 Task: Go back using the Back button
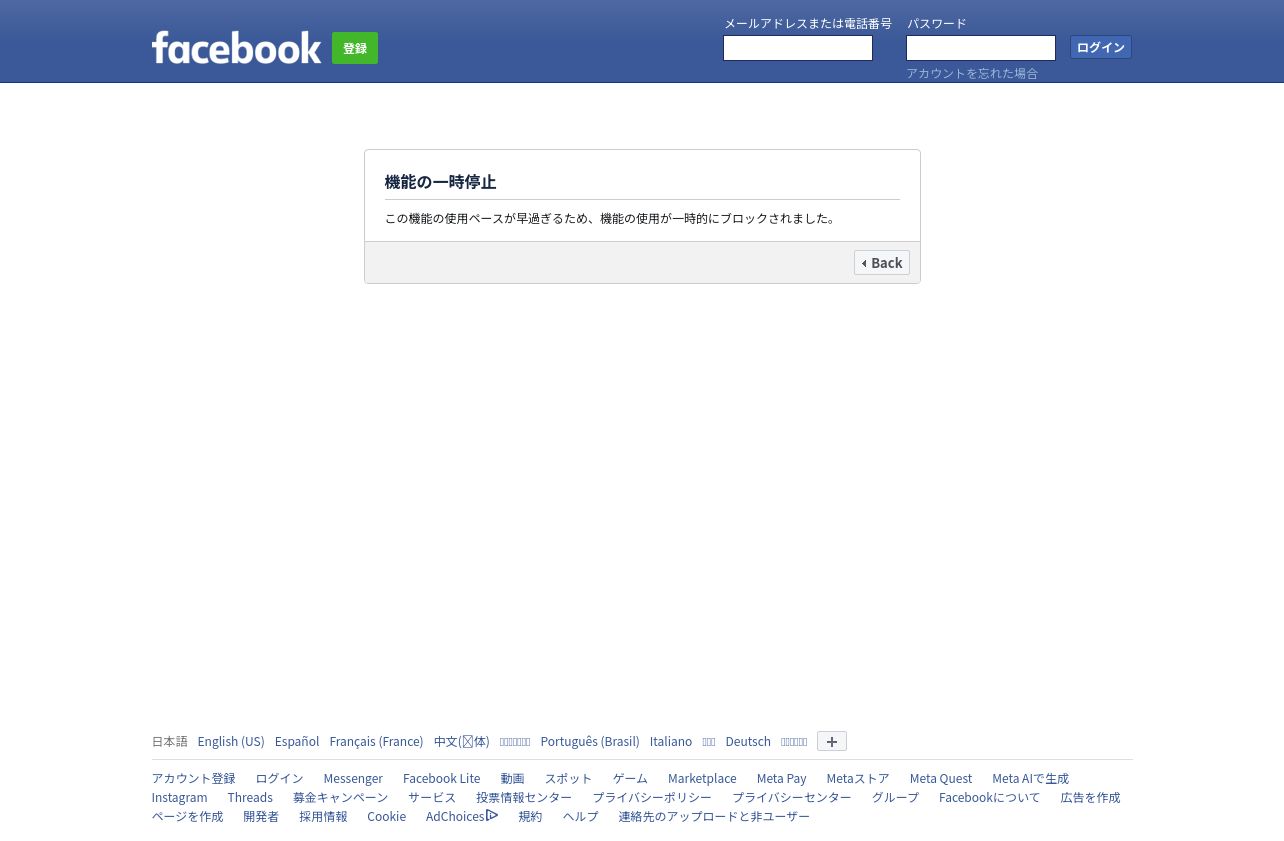[882, 262]
